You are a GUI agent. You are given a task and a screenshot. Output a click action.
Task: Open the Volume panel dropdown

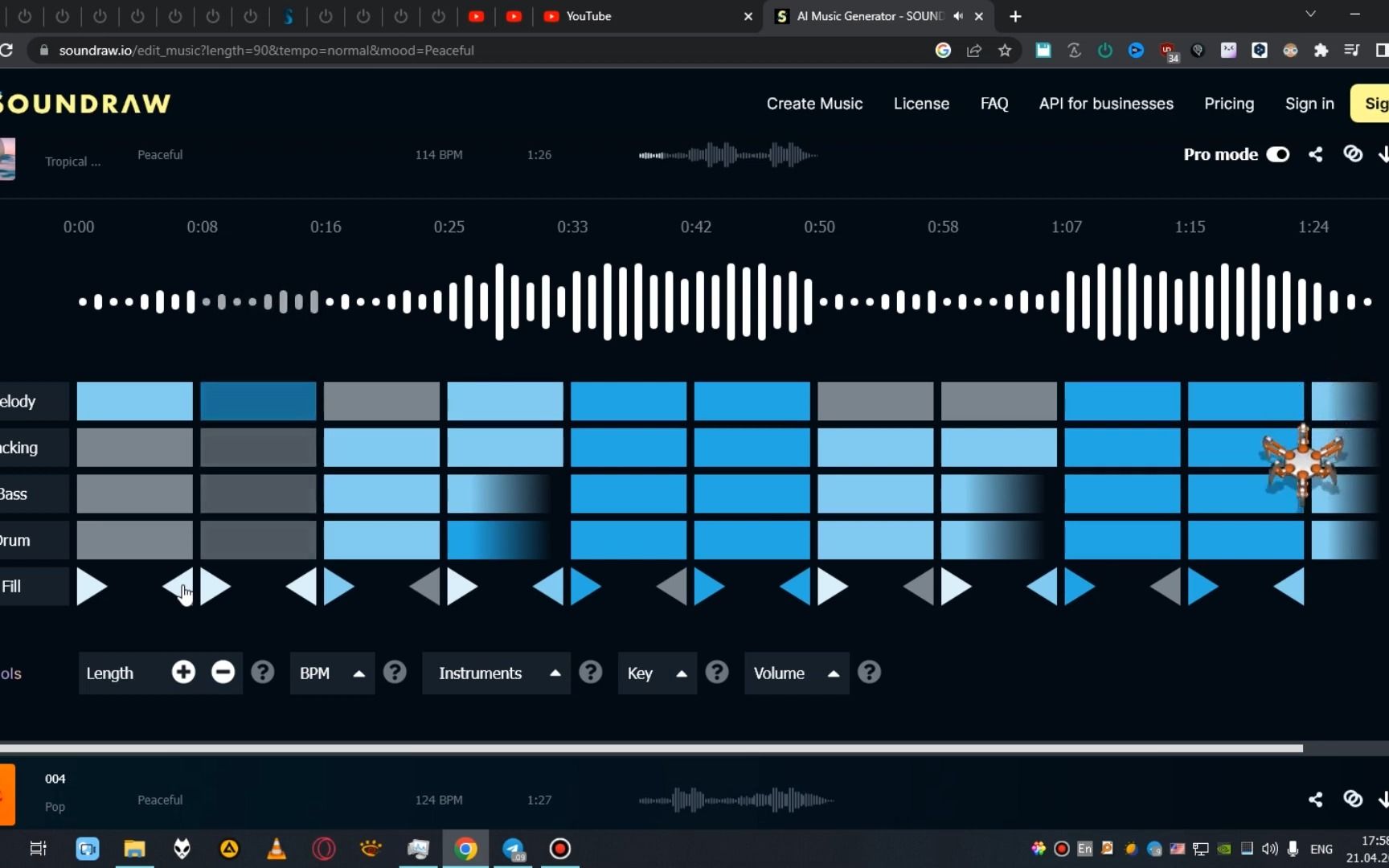pos(834,674)
